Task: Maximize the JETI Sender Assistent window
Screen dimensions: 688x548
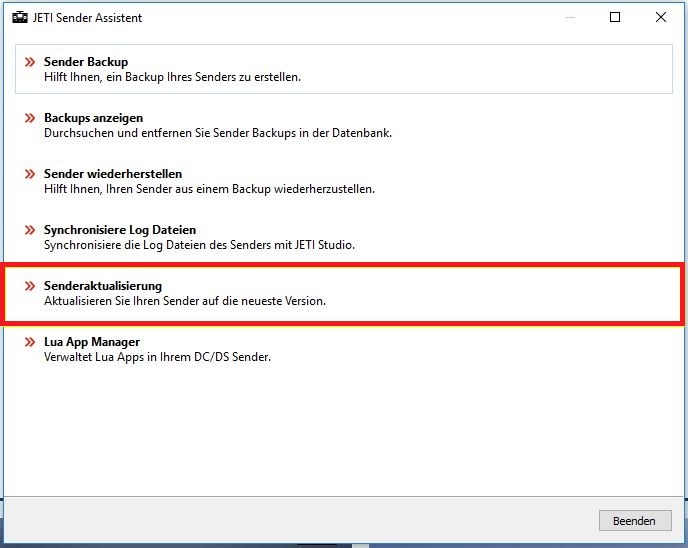Action: pos(615,17)
